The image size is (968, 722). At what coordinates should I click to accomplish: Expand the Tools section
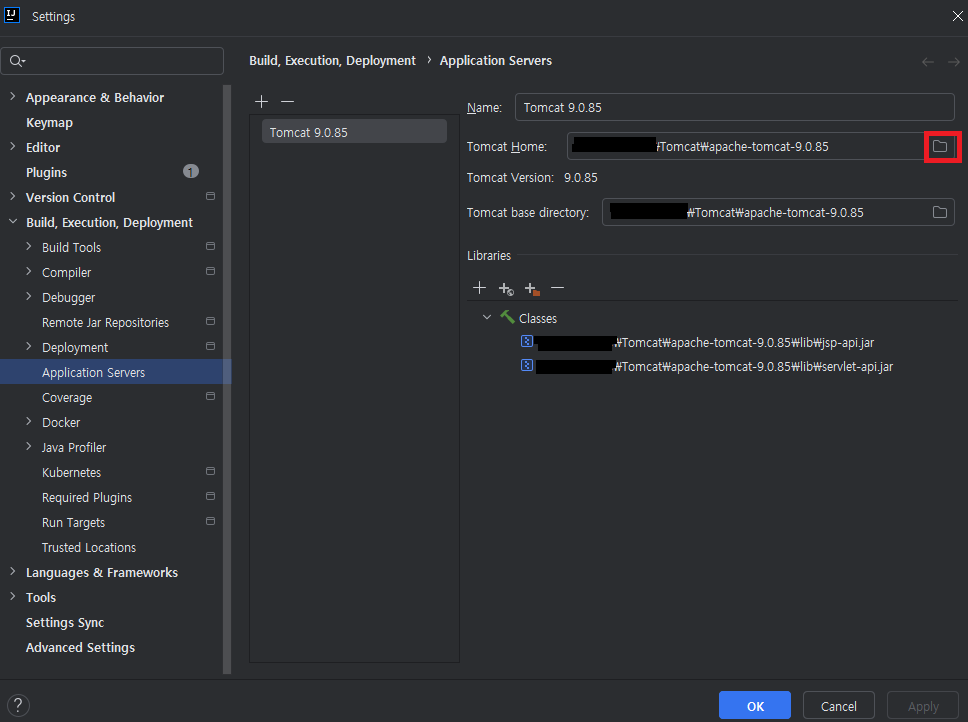[13, 596]
